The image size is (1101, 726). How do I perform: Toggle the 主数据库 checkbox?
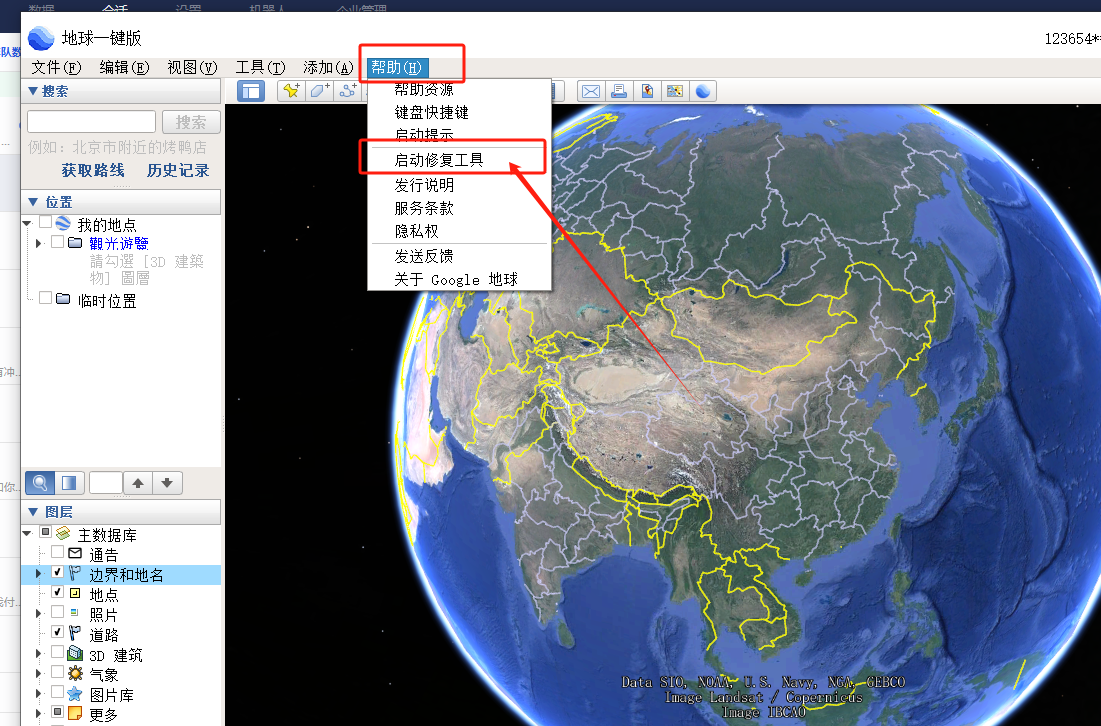(46, 533)
